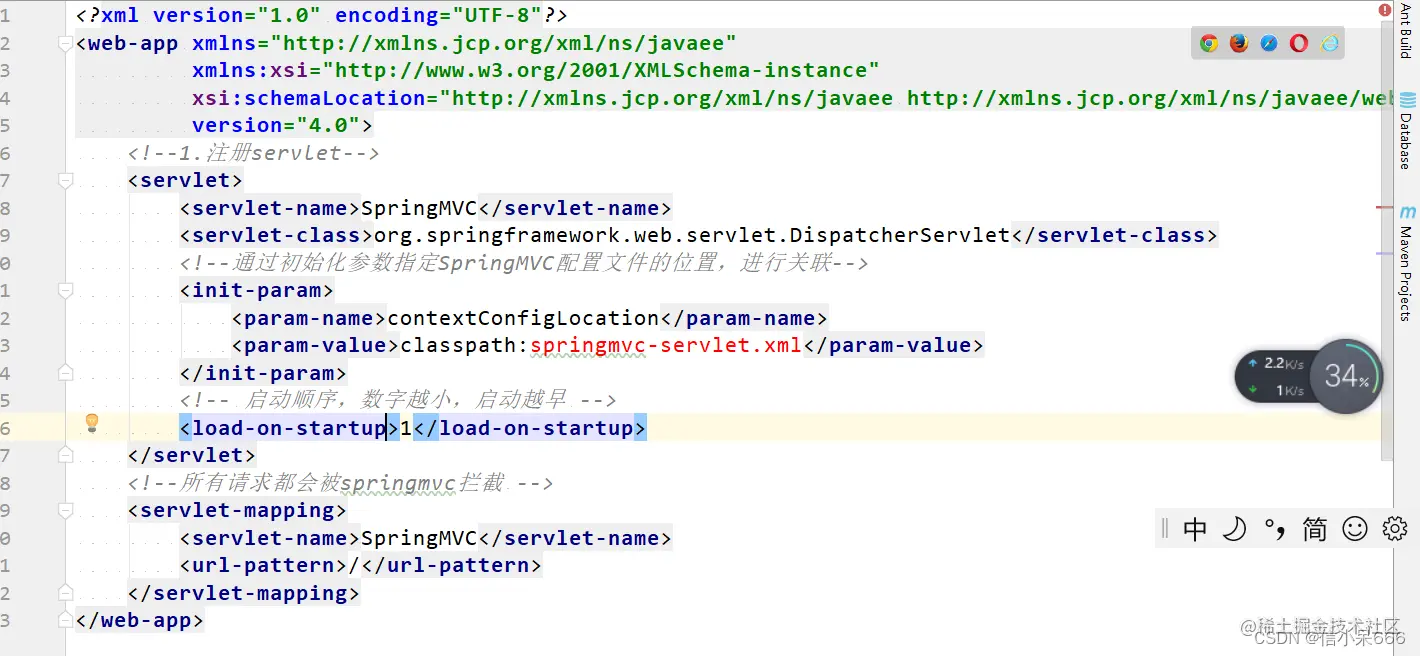Open the Ant Build tool window
The image size is (1420, 656).
pos(1406,31)
